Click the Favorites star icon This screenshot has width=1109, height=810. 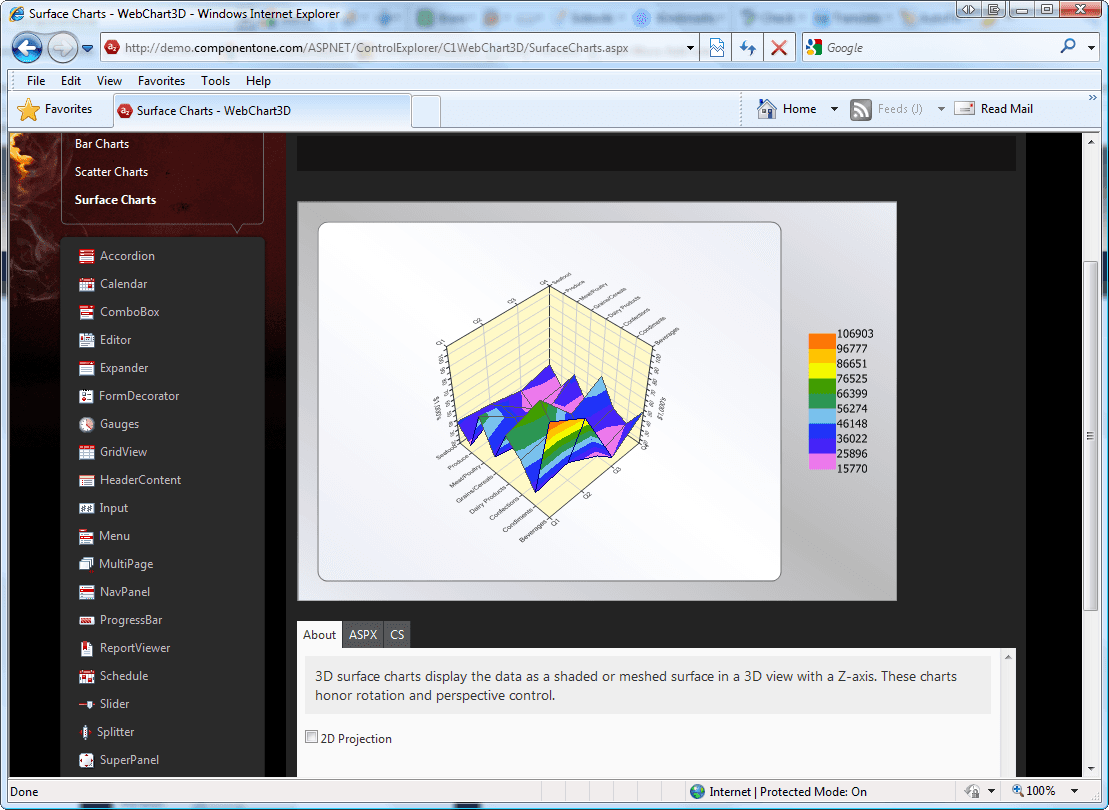[28, 110]
